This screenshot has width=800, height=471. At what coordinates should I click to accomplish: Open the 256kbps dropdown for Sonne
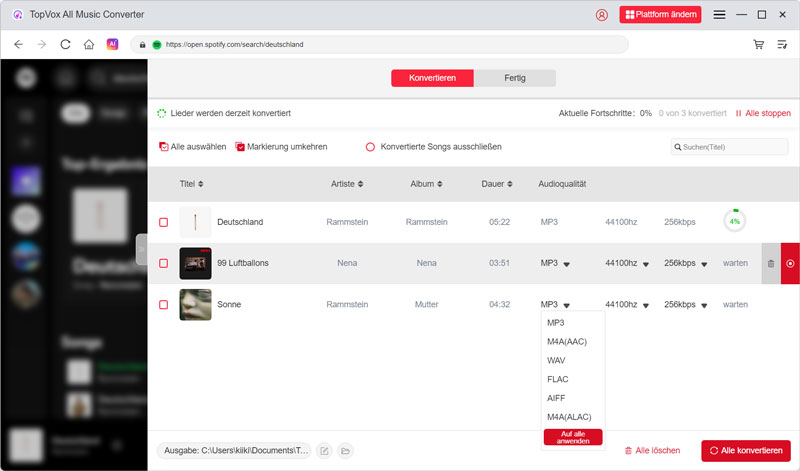(x=704, y=305)
